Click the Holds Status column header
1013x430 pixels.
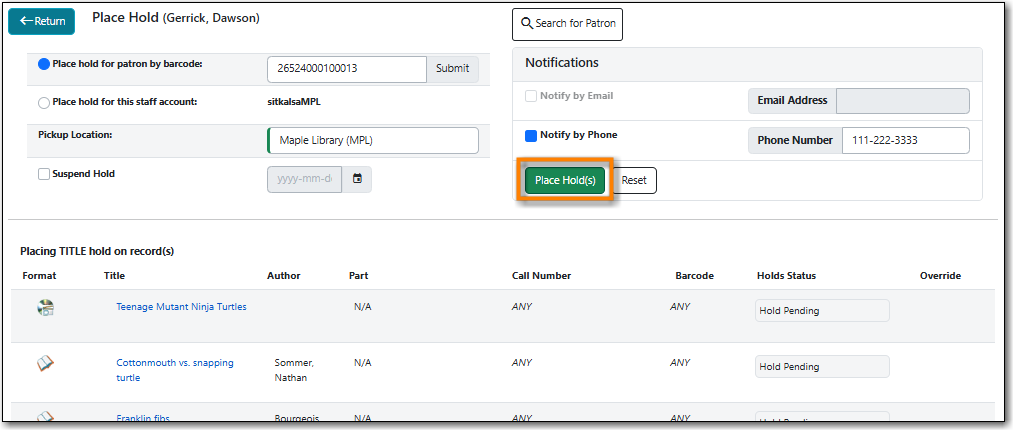(786, 276)
